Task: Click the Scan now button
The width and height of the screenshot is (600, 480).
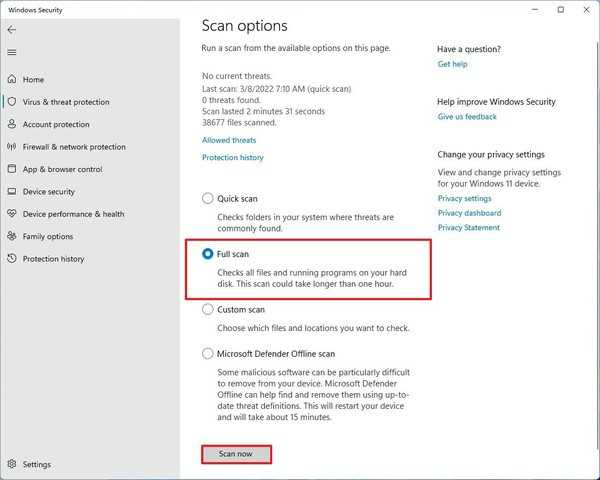Action: click(x=236, y=454)
